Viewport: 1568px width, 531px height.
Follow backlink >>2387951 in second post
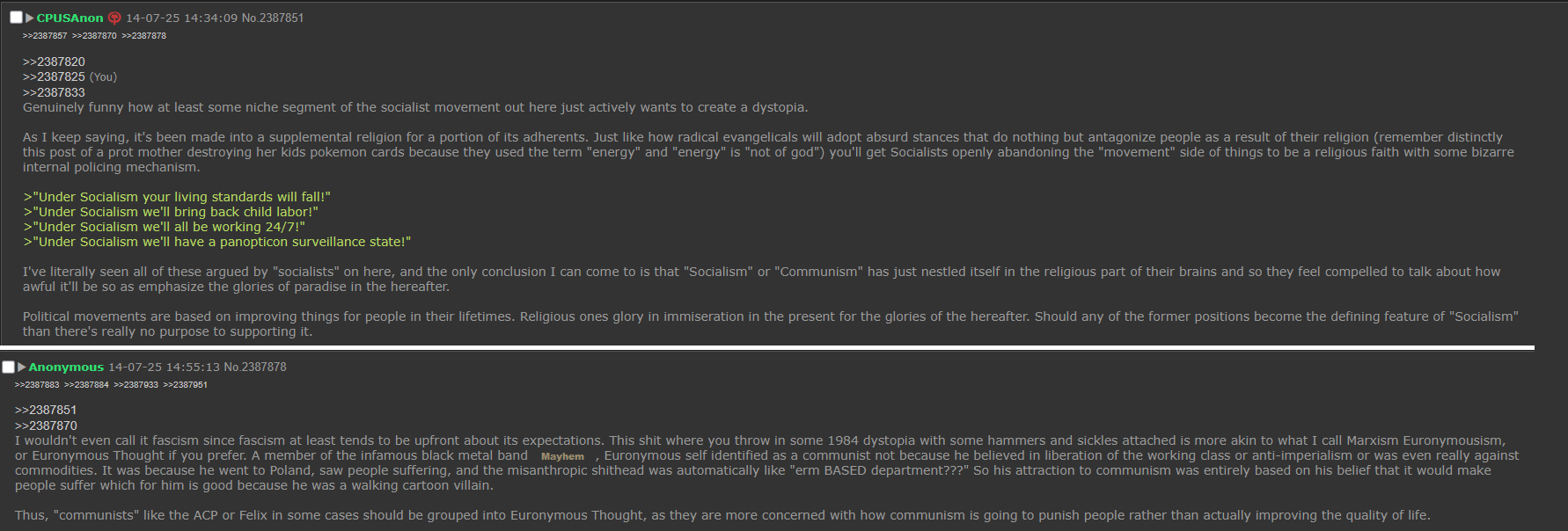(x=185, y=385)
